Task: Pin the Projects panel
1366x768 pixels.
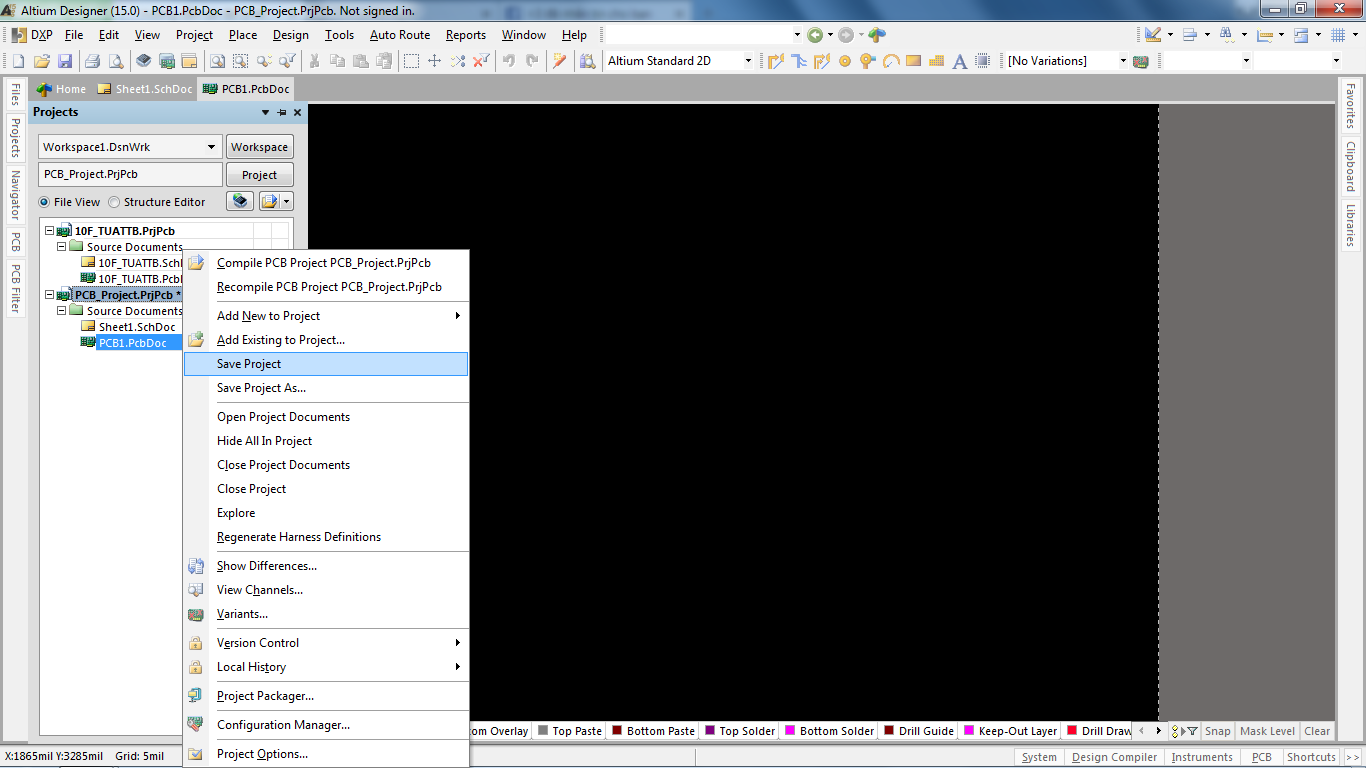Action: coord(282,113)
